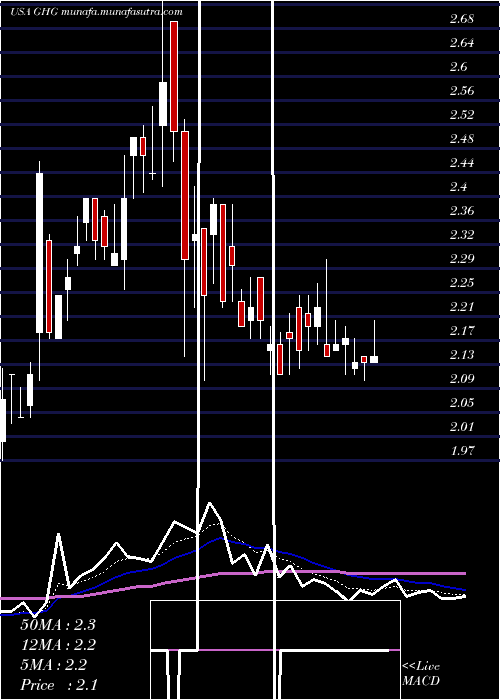Click the 2.13 price axis label
Screen dimensions: 500x700
(x=462, y=355)
